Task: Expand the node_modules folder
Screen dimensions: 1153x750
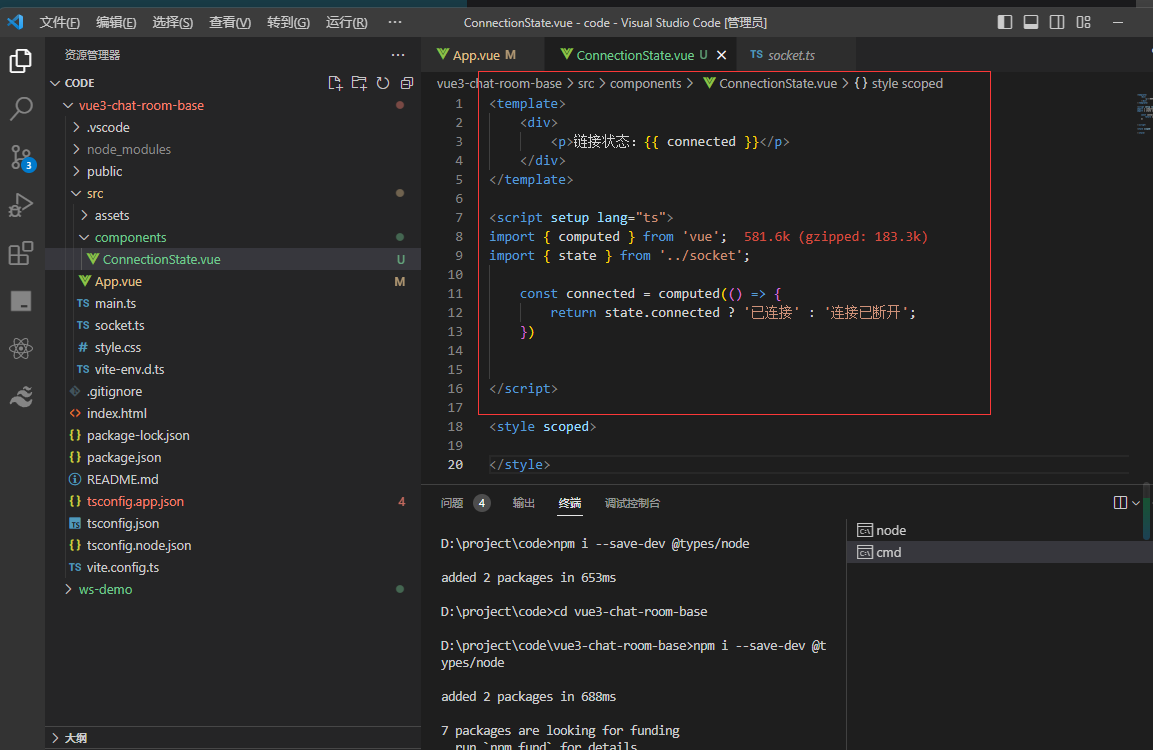Action: (x=76, y=149)
